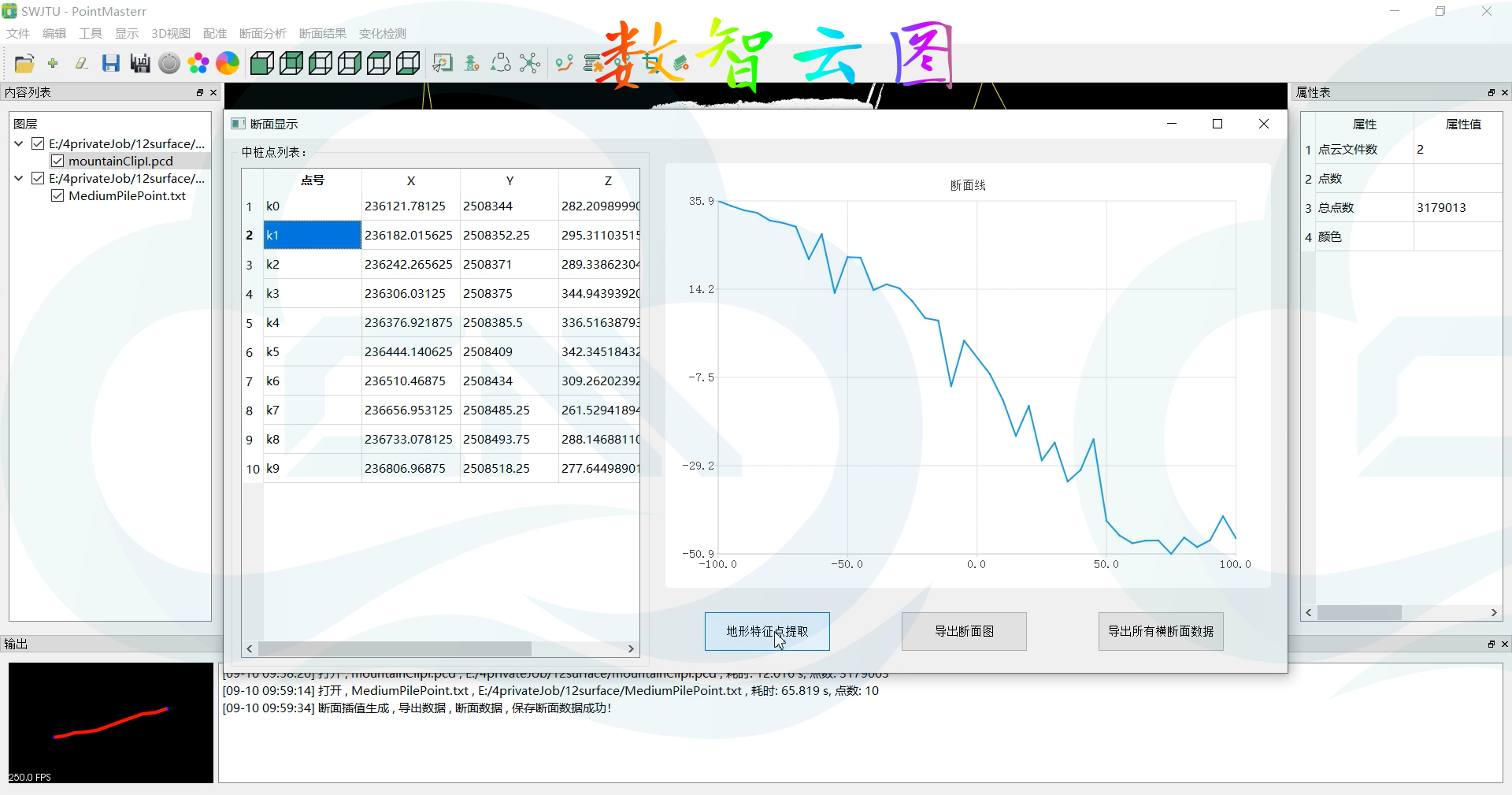Click the power tower location icon
This screenshot has height=795, width=1512.
click(x=472, y=63)
